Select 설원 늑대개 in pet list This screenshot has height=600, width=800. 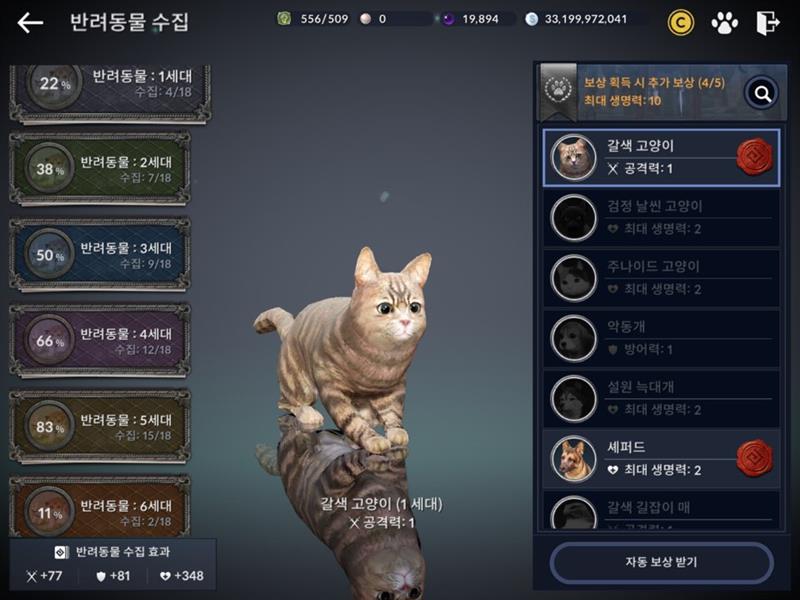coord(661,398)
